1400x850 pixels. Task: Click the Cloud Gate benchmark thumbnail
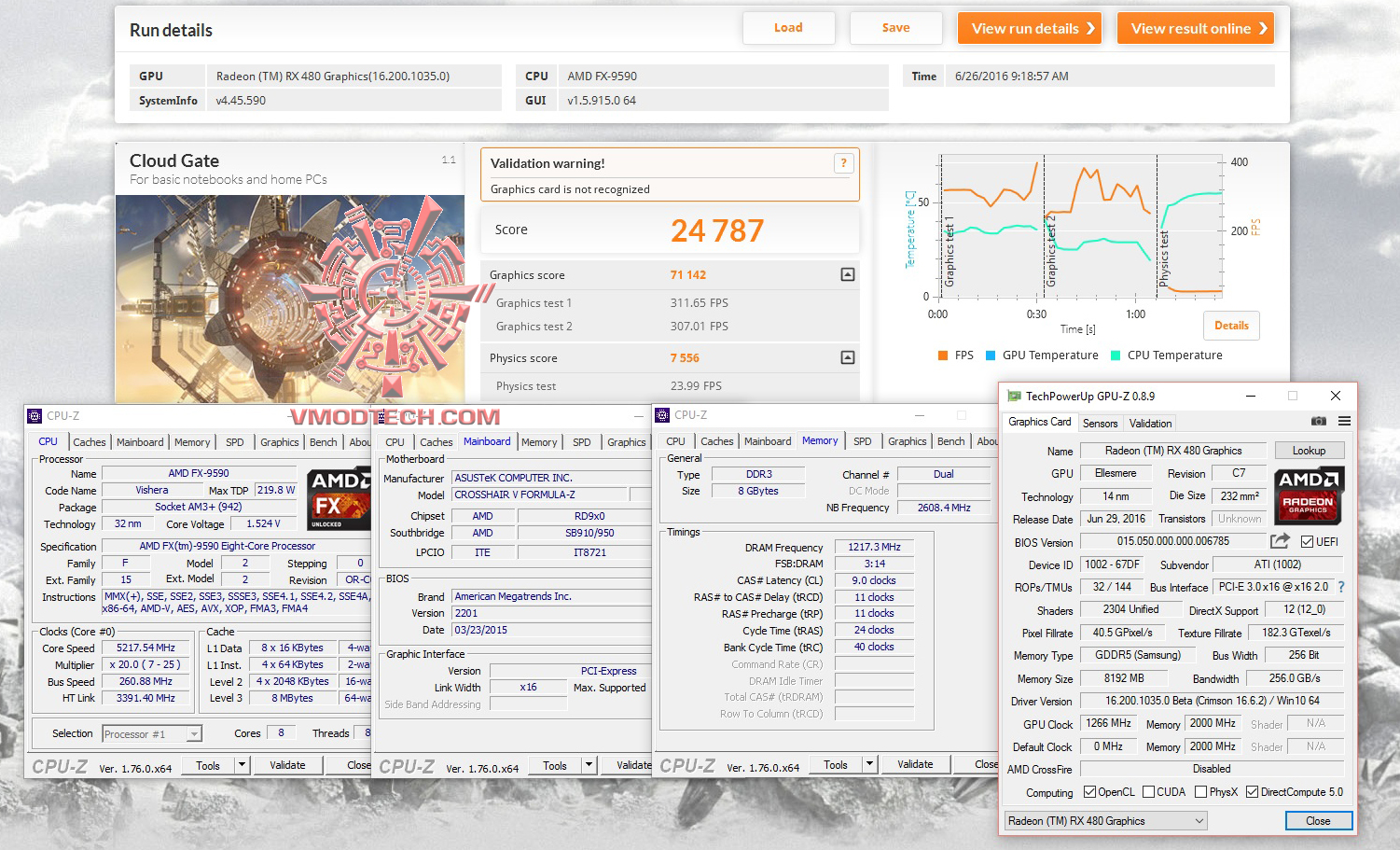point(290,299)
